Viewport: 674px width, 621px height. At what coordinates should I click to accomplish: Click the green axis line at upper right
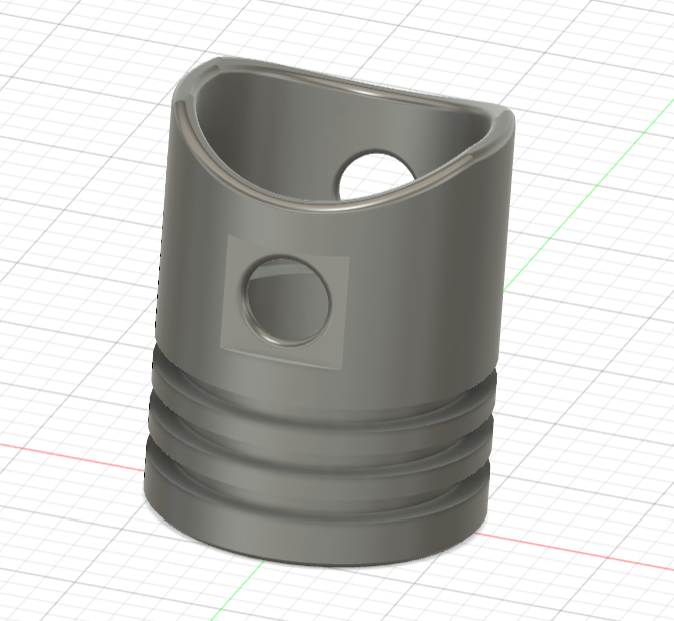(589, 193)
